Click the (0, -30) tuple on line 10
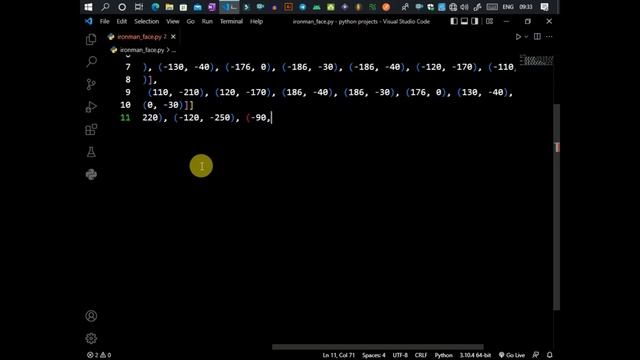The height and width of the screenshot is (360, 640). tap(163, 105)
